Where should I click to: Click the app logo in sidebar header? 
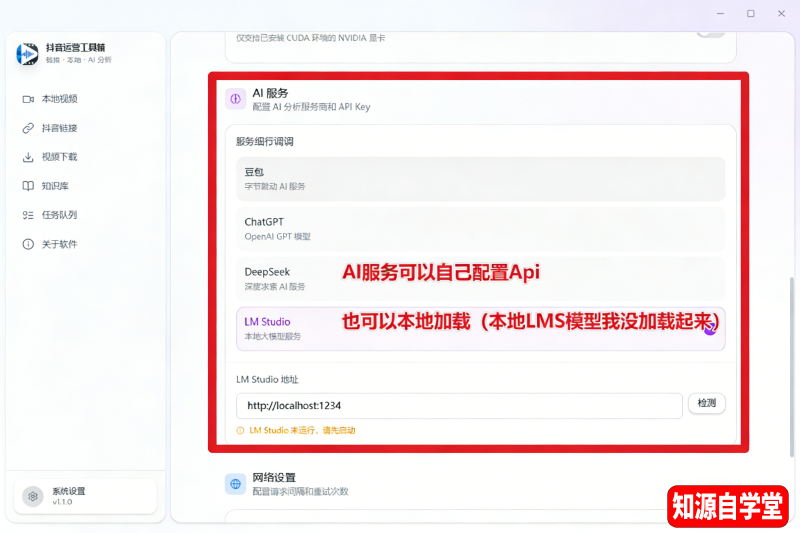coord(28,54)
